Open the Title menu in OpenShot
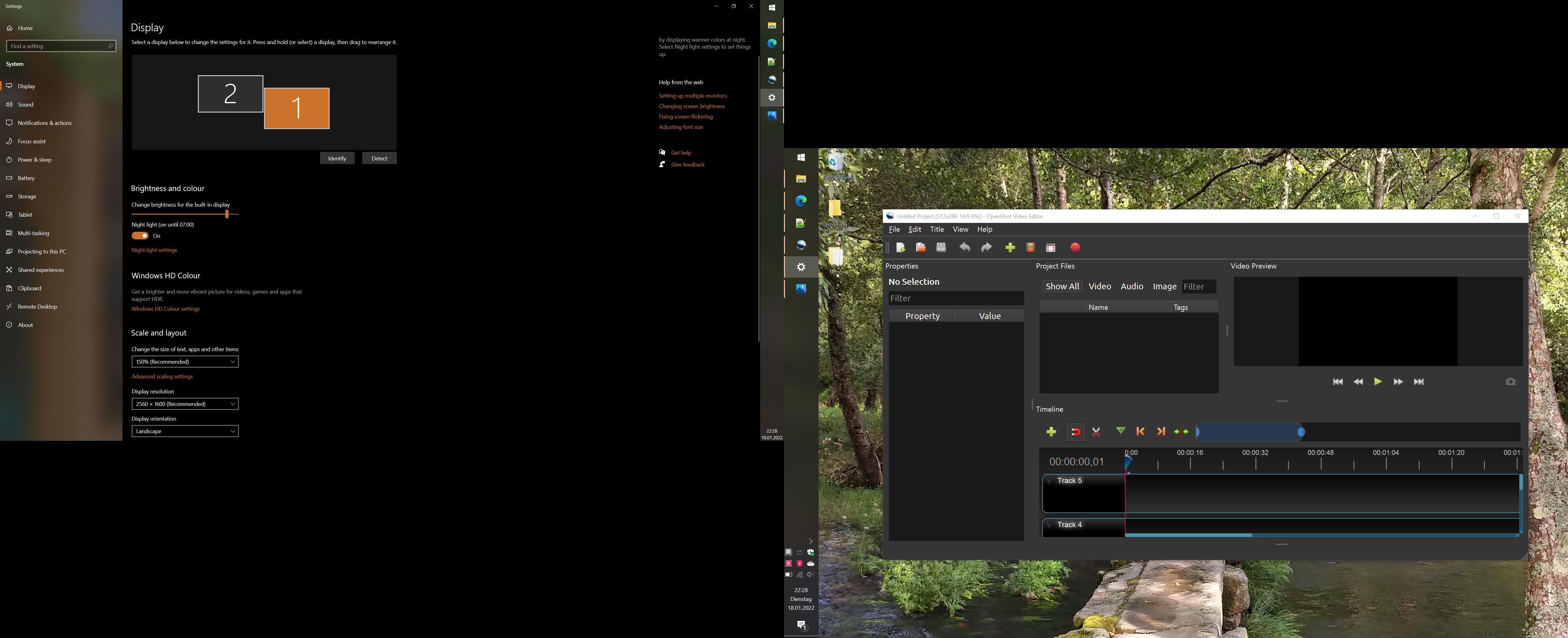 click(x=937, y=229)
